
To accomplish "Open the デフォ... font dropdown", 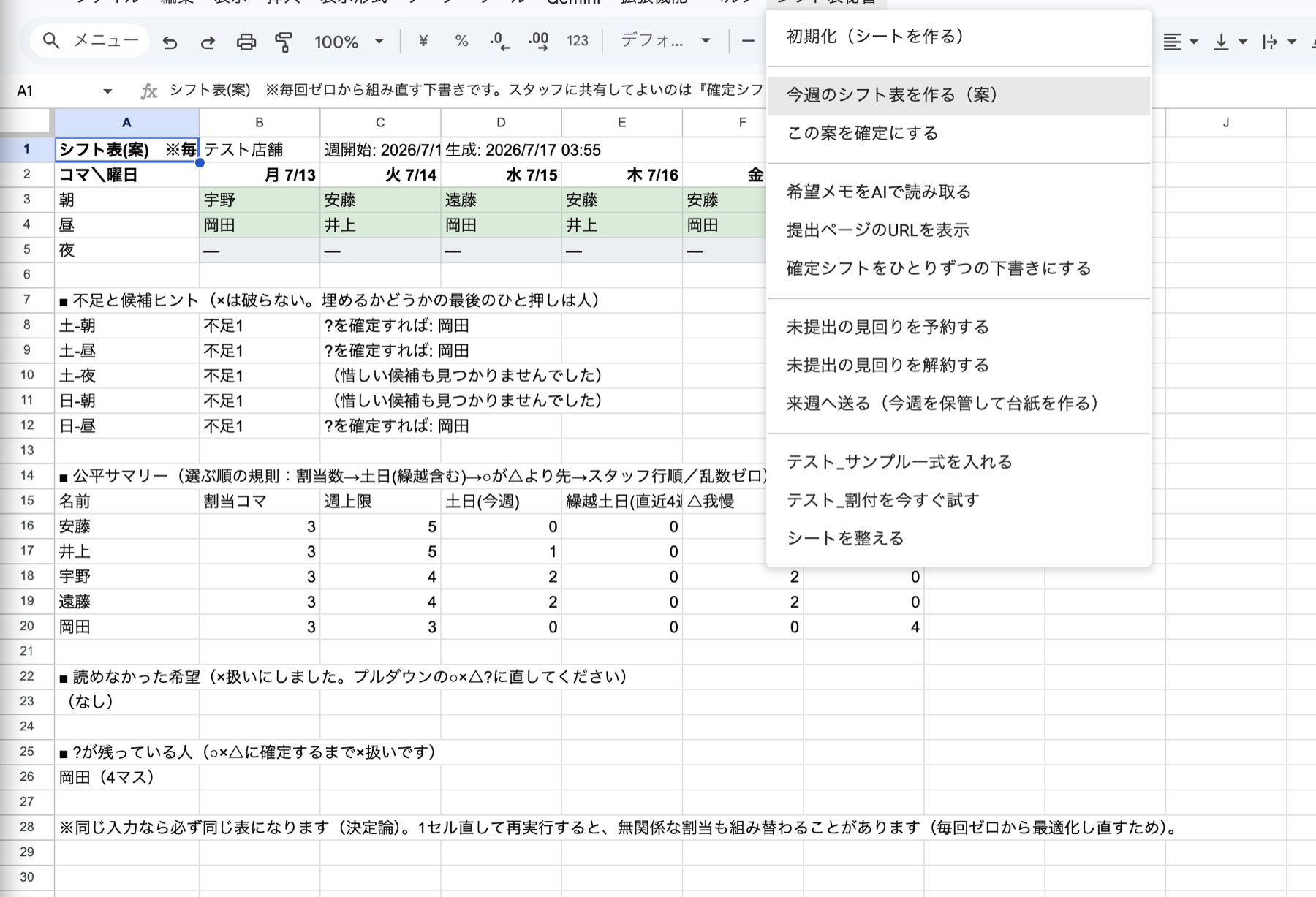I will click(x=665, y=41).
